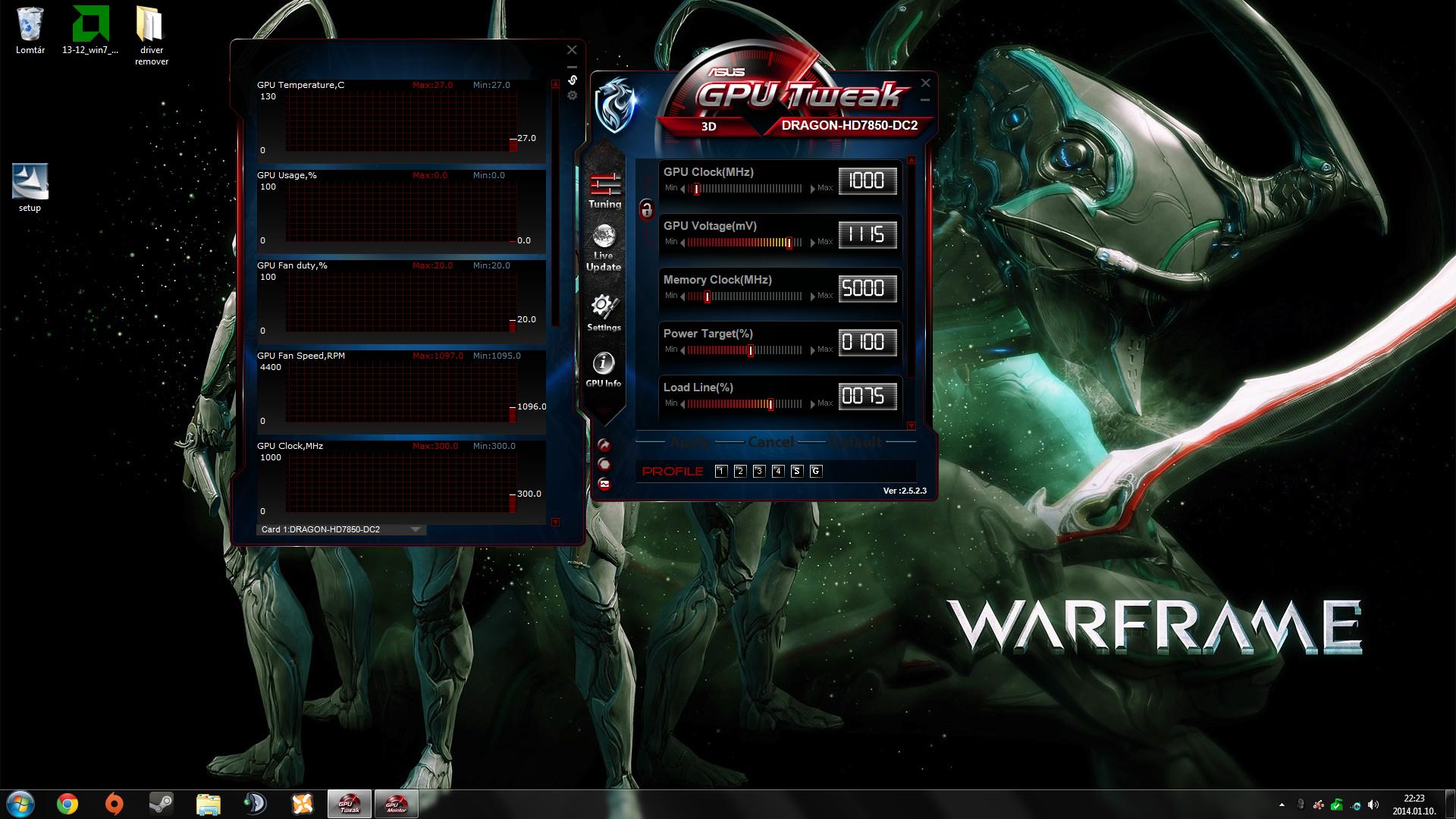The image size is (1456, 819).
Task: Click the red arrow share button
Action: [604, 445]
